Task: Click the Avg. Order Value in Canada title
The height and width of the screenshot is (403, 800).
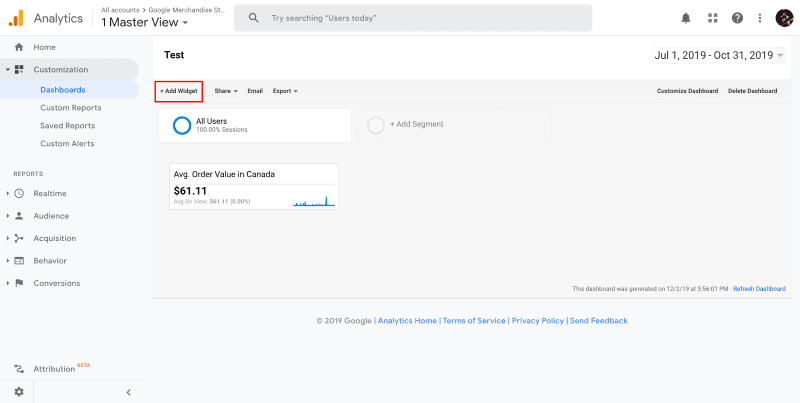Action: tap(224, 174)
